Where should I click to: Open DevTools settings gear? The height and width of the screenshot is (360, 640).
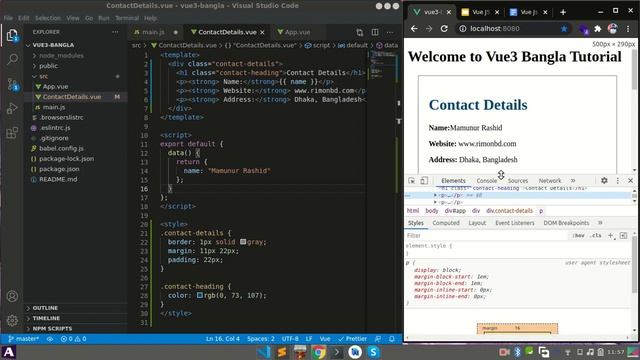point(604,180)
